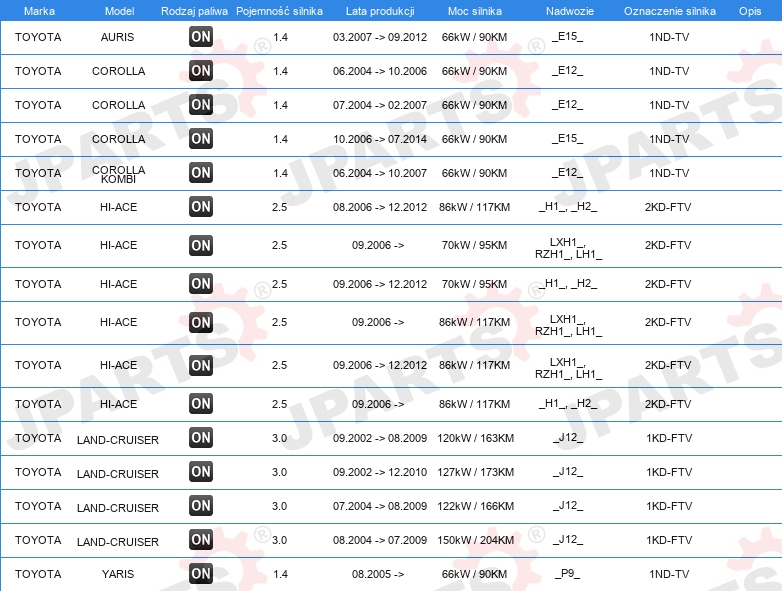The height and width of the screenshot is (591, 782).
Task: Click date 08.2005 -> in YARIS row
Action: 378,574
